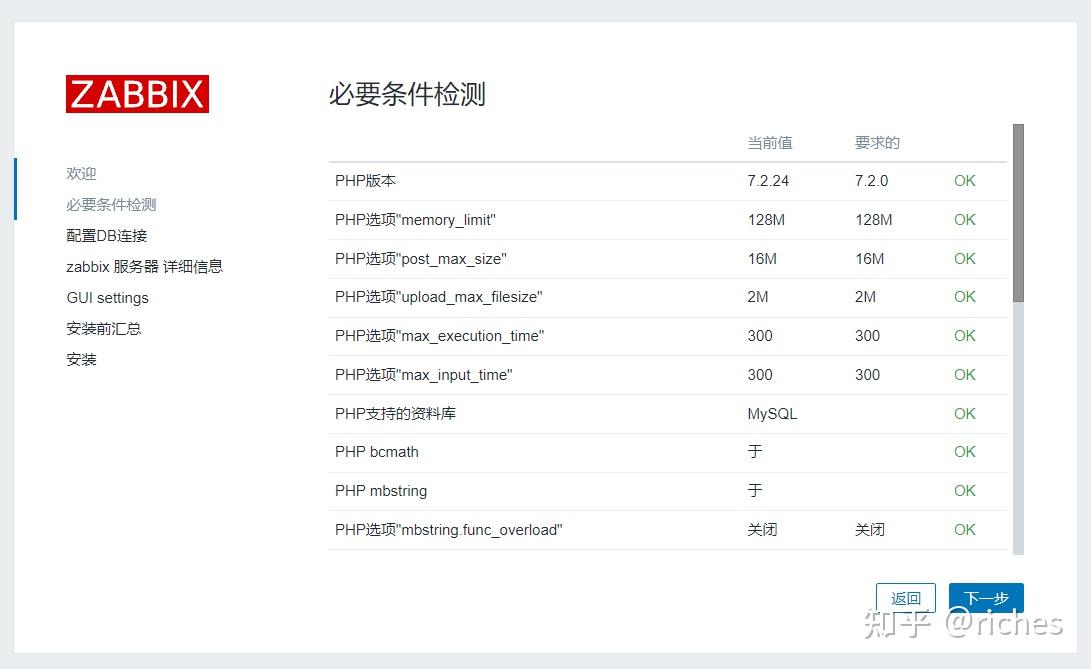Screen dimensions: 1091x669
Task: Click the ZABBIX logo
Action: [x=137, y=94]
